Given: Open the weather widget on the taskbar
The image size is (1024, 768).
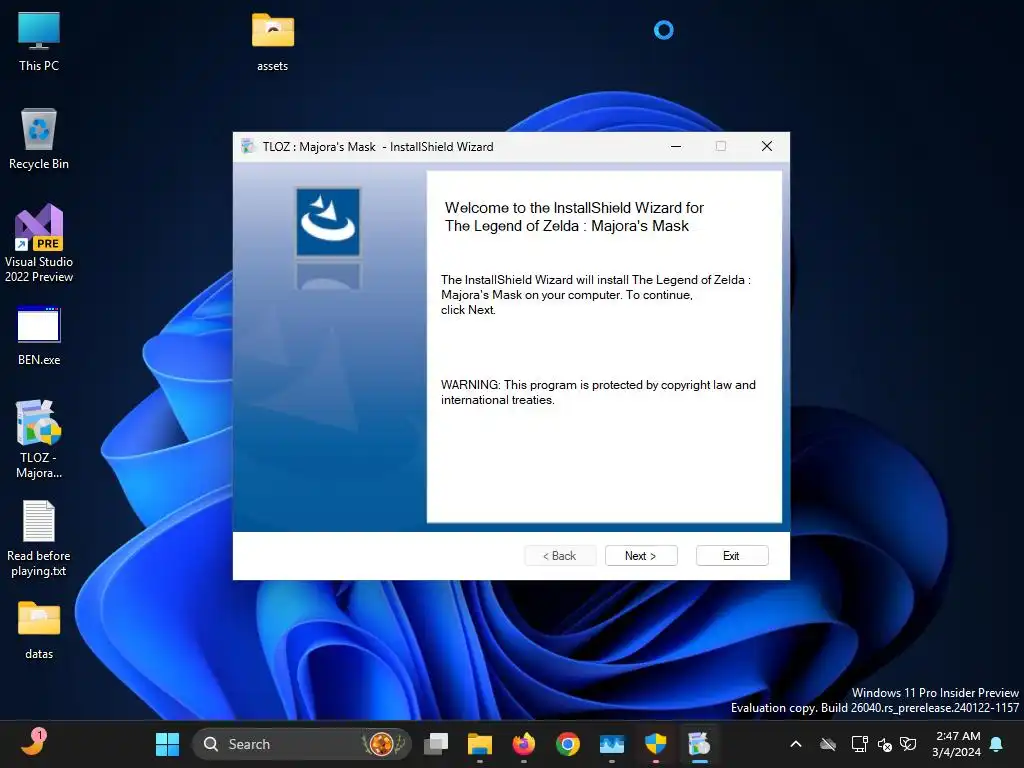Looking at the screenshot, I should pos(33,743).
